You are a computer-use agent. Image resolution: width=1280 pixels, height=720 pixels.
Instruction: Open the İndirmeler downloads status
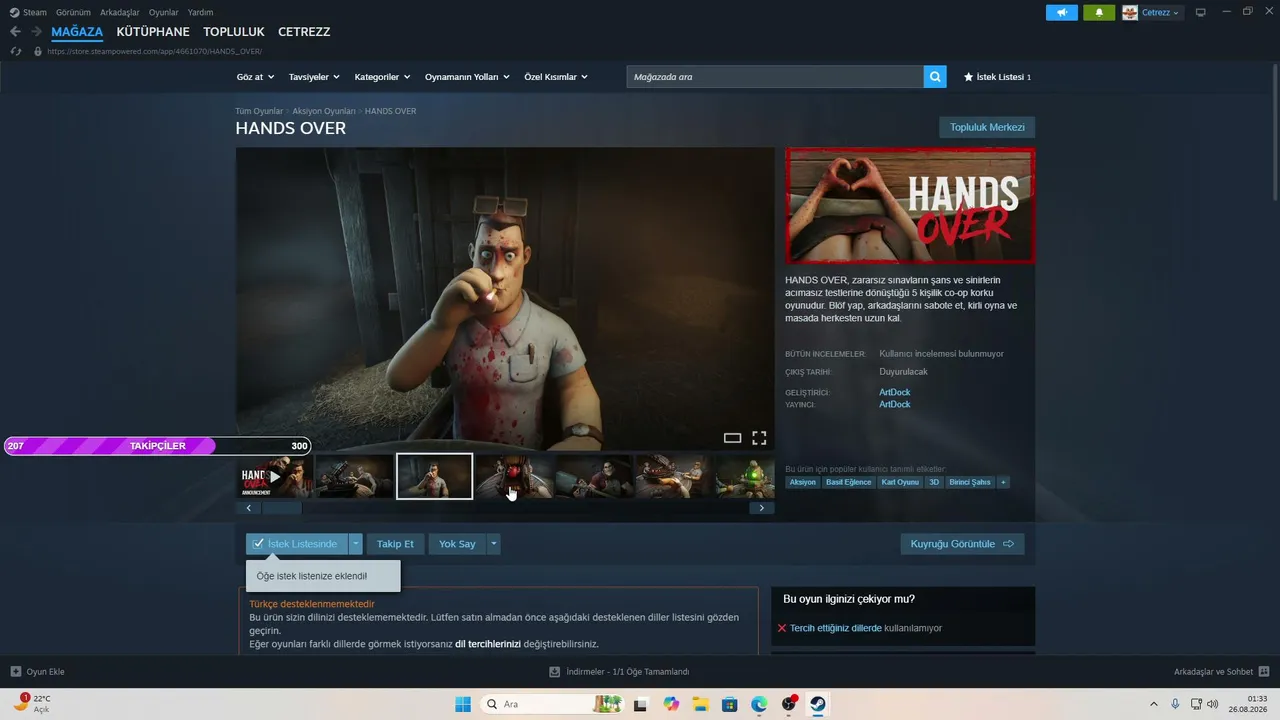[x=619, y=672]
